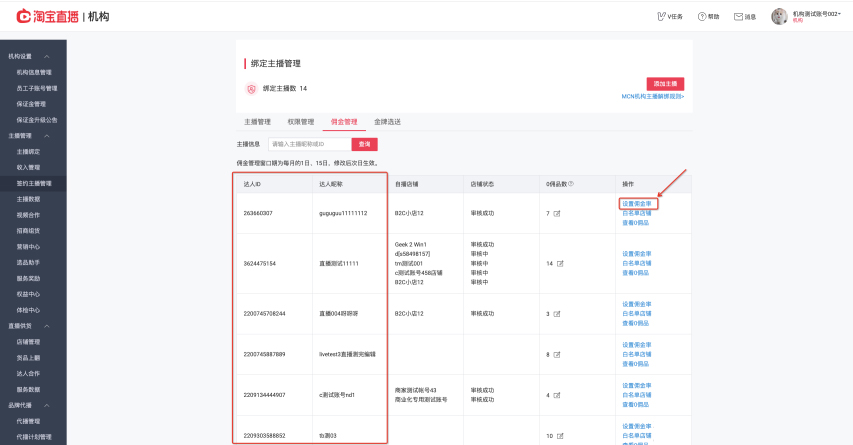The height and width of the screenshot is (445, 853).
Task: Click the shield icon beside 绑定主播数
Action: pos(251,89)
